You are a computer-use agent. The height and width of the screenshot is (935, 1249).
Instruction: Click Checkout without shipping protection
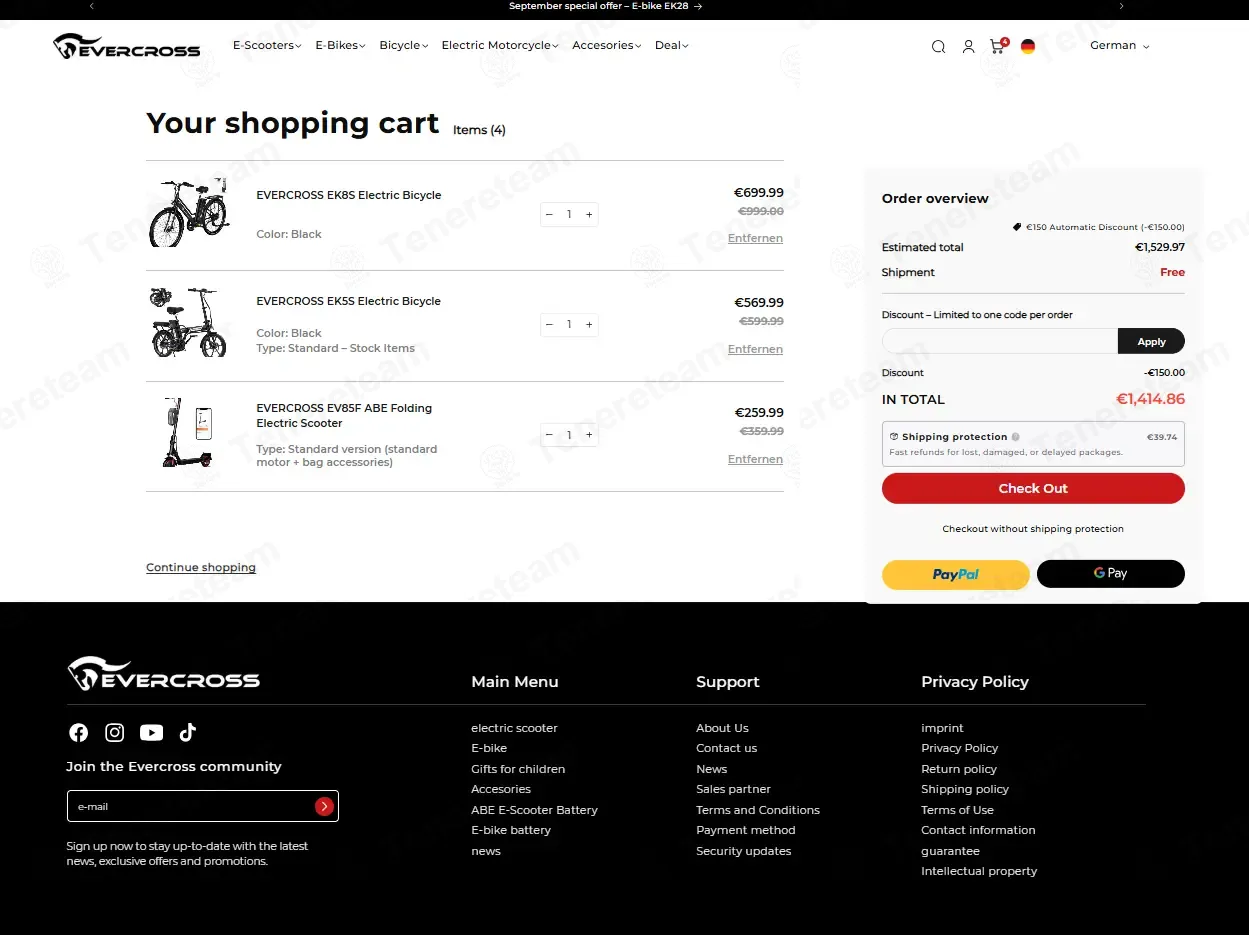pos(1033,529)
